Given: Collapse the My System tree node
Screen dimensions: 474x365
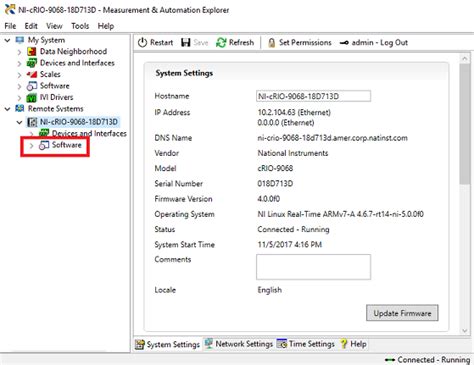Looking at the screenshot, I should pos(7,40).
